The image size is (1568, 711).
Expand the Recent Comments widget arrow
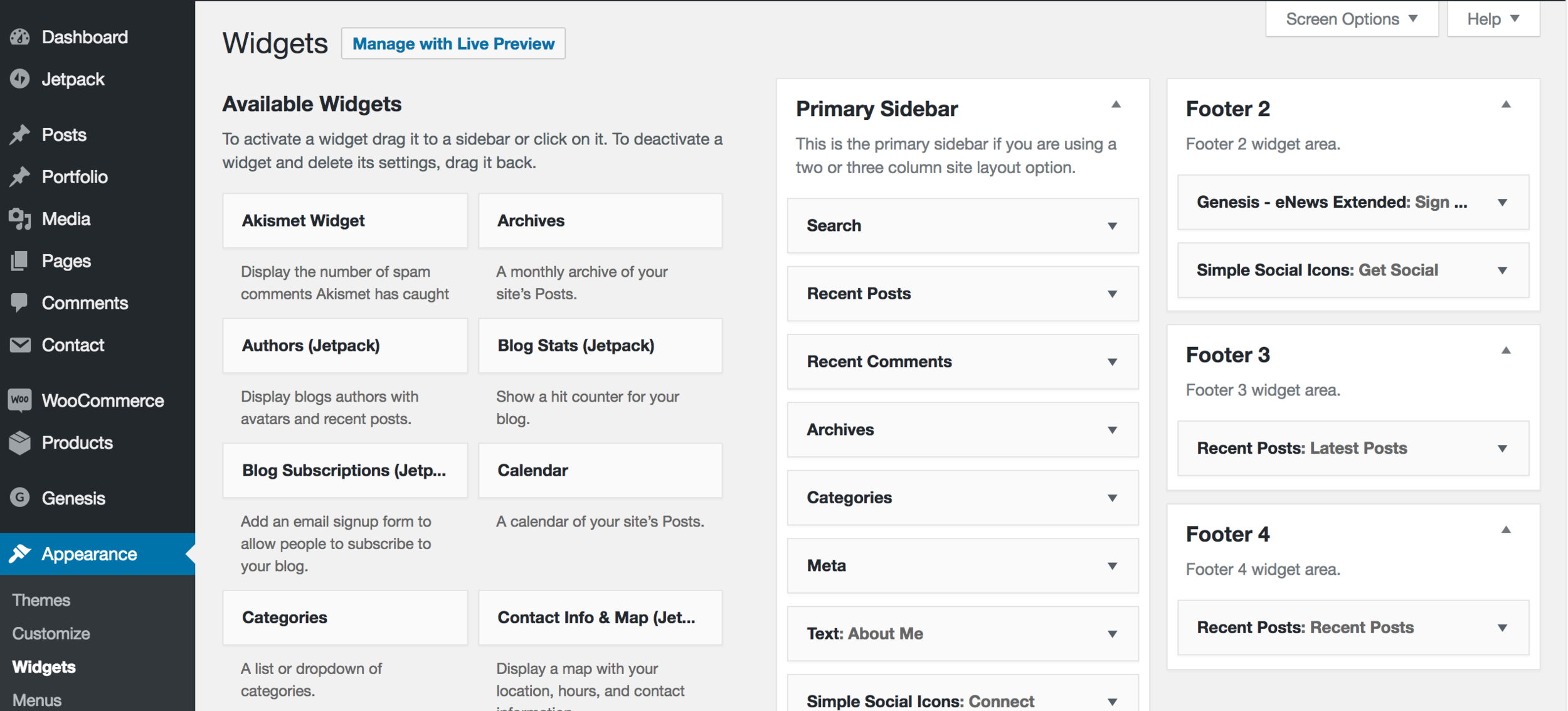(x=1112, y=362)
